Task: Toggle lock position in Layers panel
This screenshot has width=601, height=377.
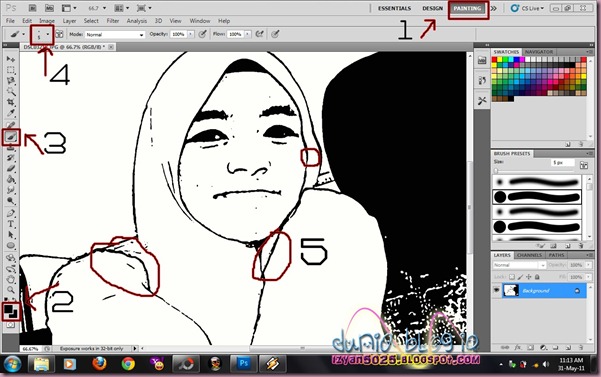Action: 529,277
